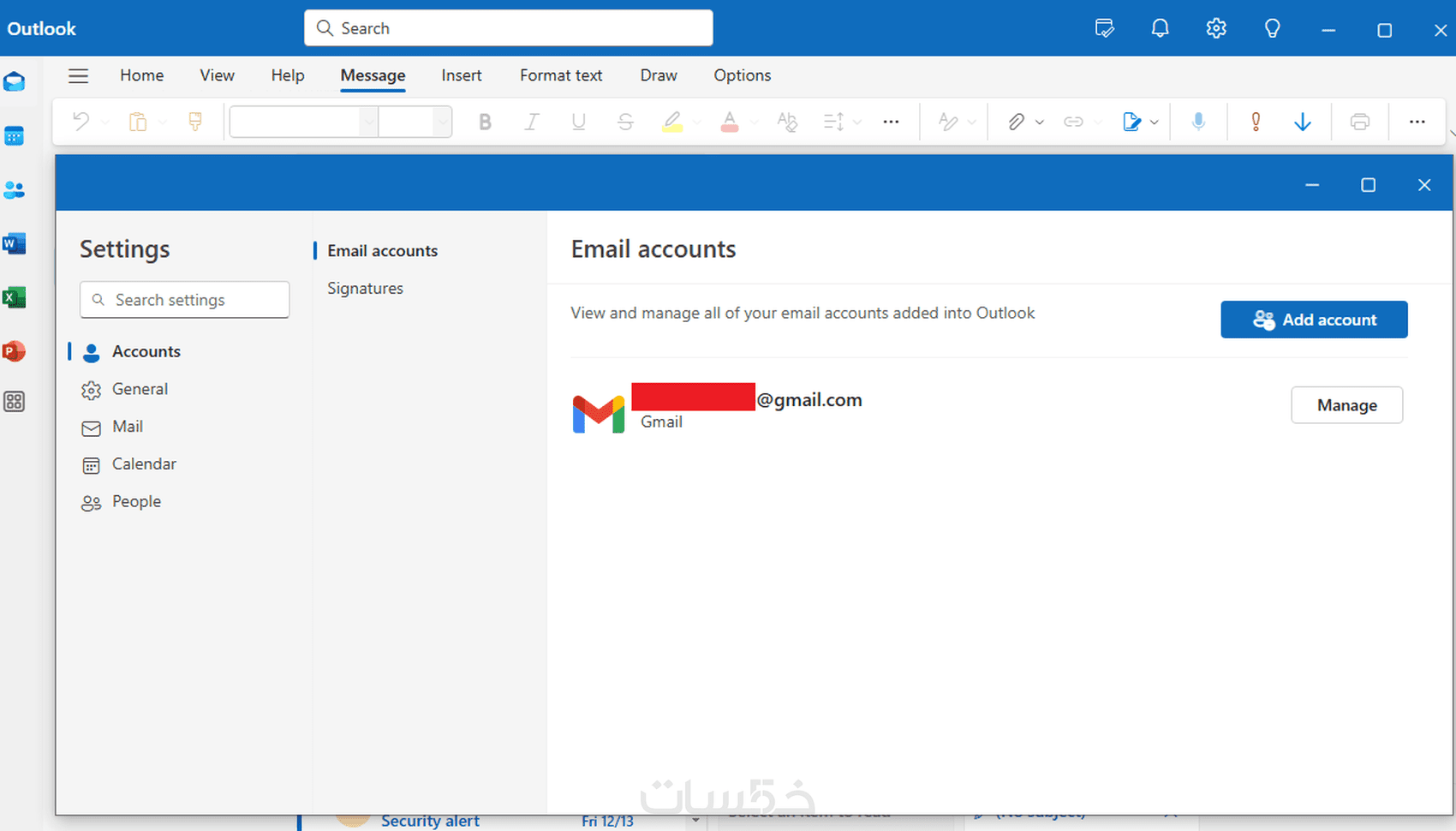Open the Options ribbon tab

[x=743, y=75]
